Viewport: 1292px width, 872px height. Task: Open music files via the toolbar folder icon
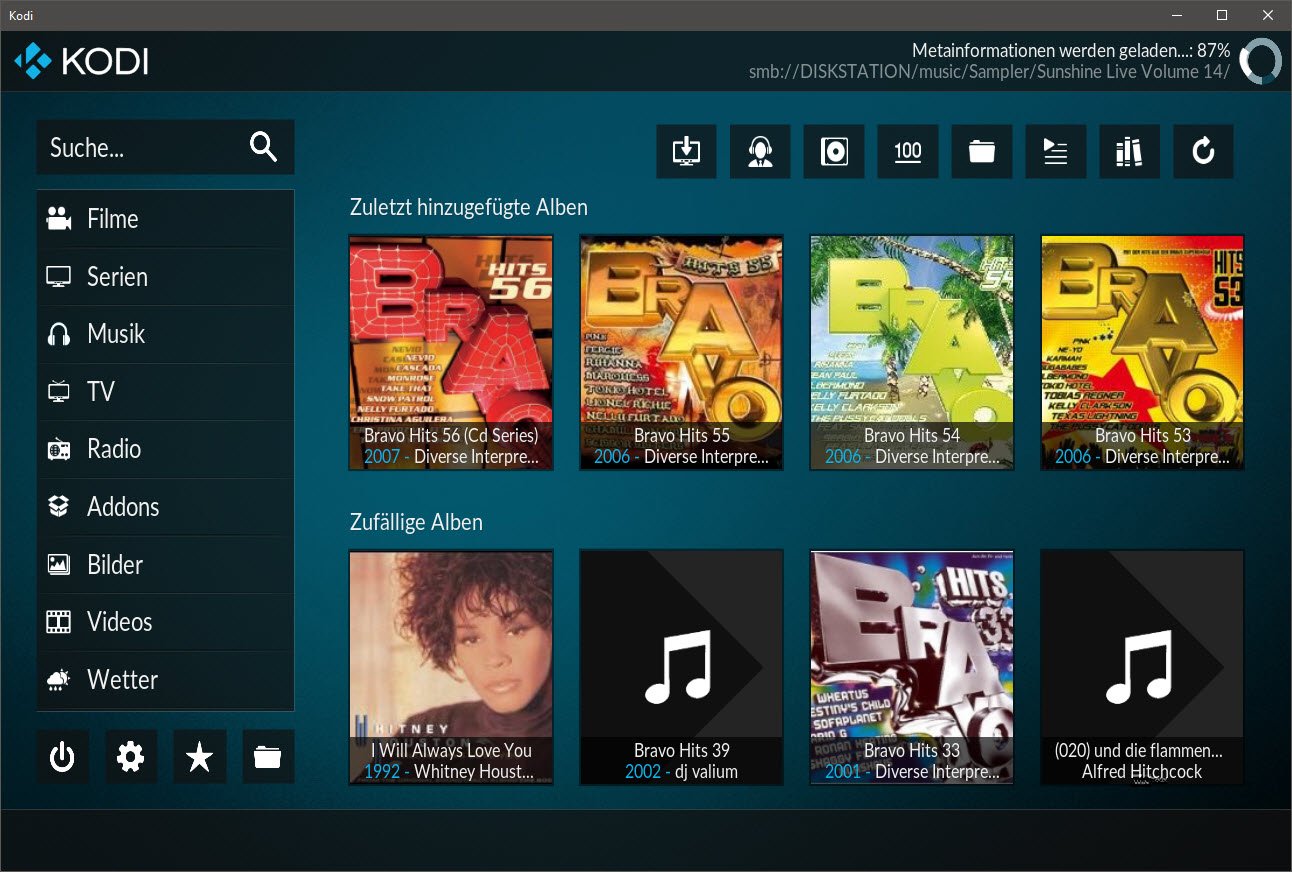click(982, 151)
